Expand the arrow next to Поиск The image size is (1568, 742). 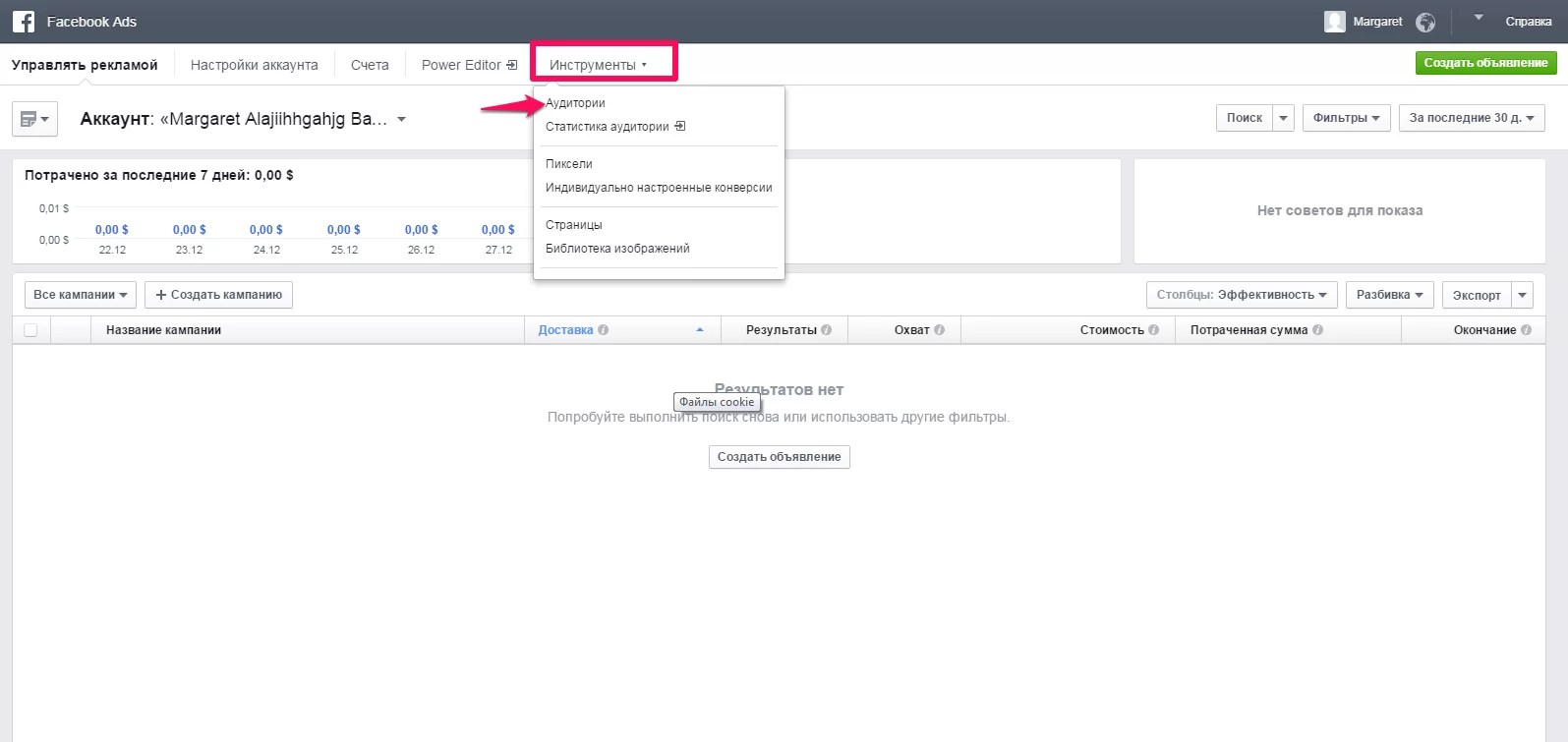coord(1283,118)
